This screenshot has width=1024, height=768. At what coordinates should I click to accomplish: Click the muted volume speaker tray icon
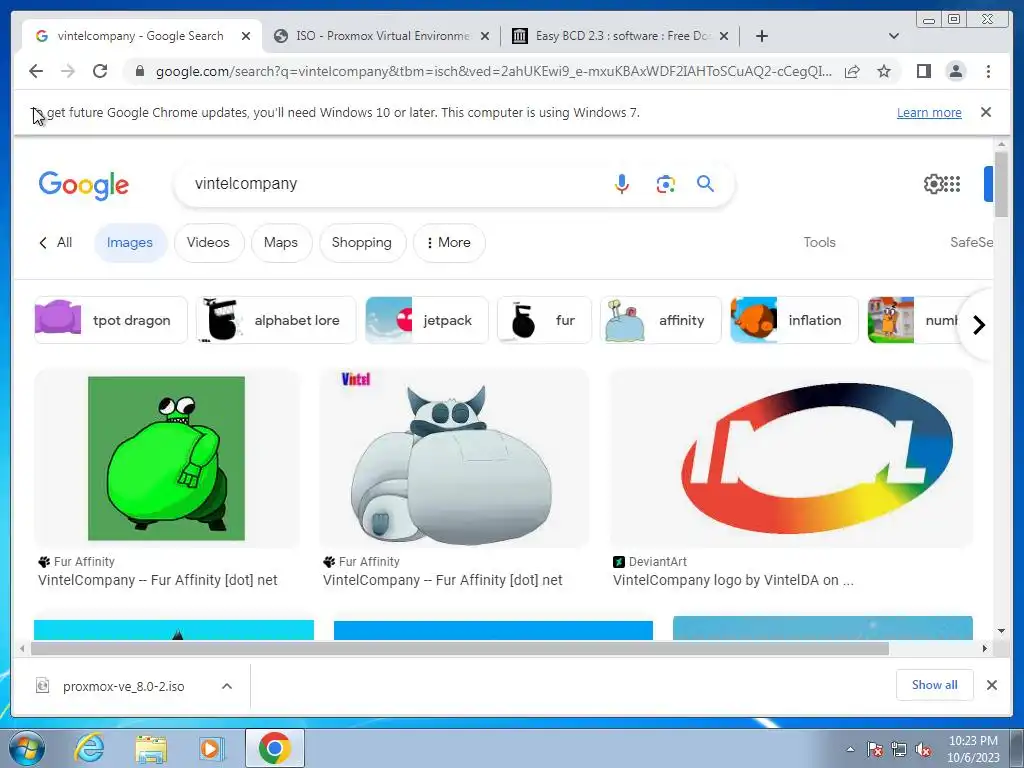pos(923,749)
